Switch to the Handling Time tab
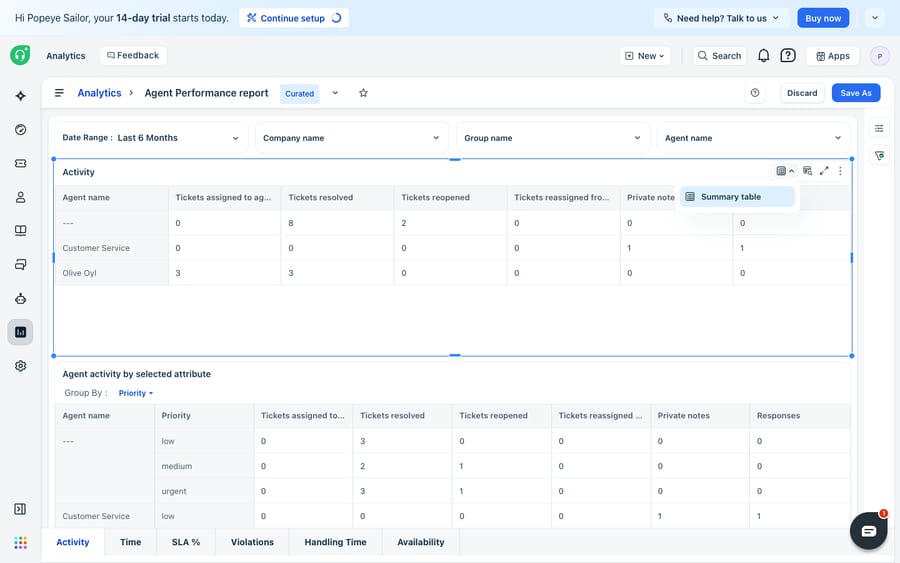 (335, 542)
